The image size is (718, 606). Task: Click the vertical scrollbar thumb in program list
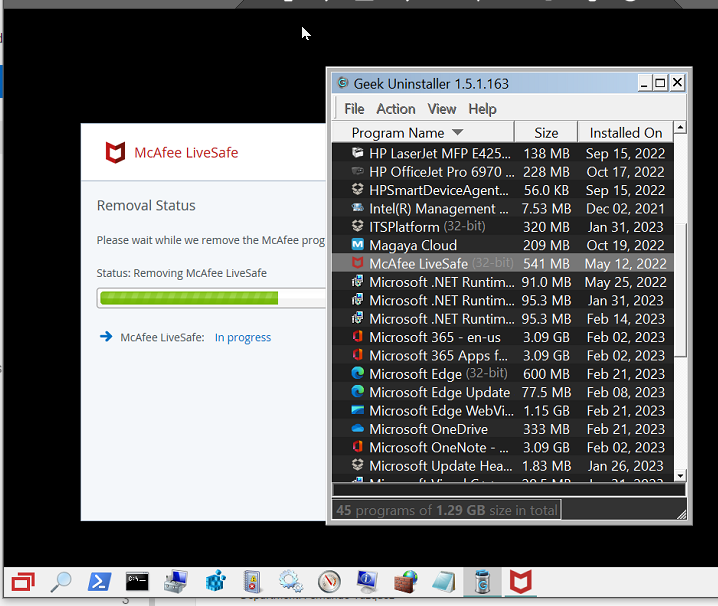coord(680,289)
